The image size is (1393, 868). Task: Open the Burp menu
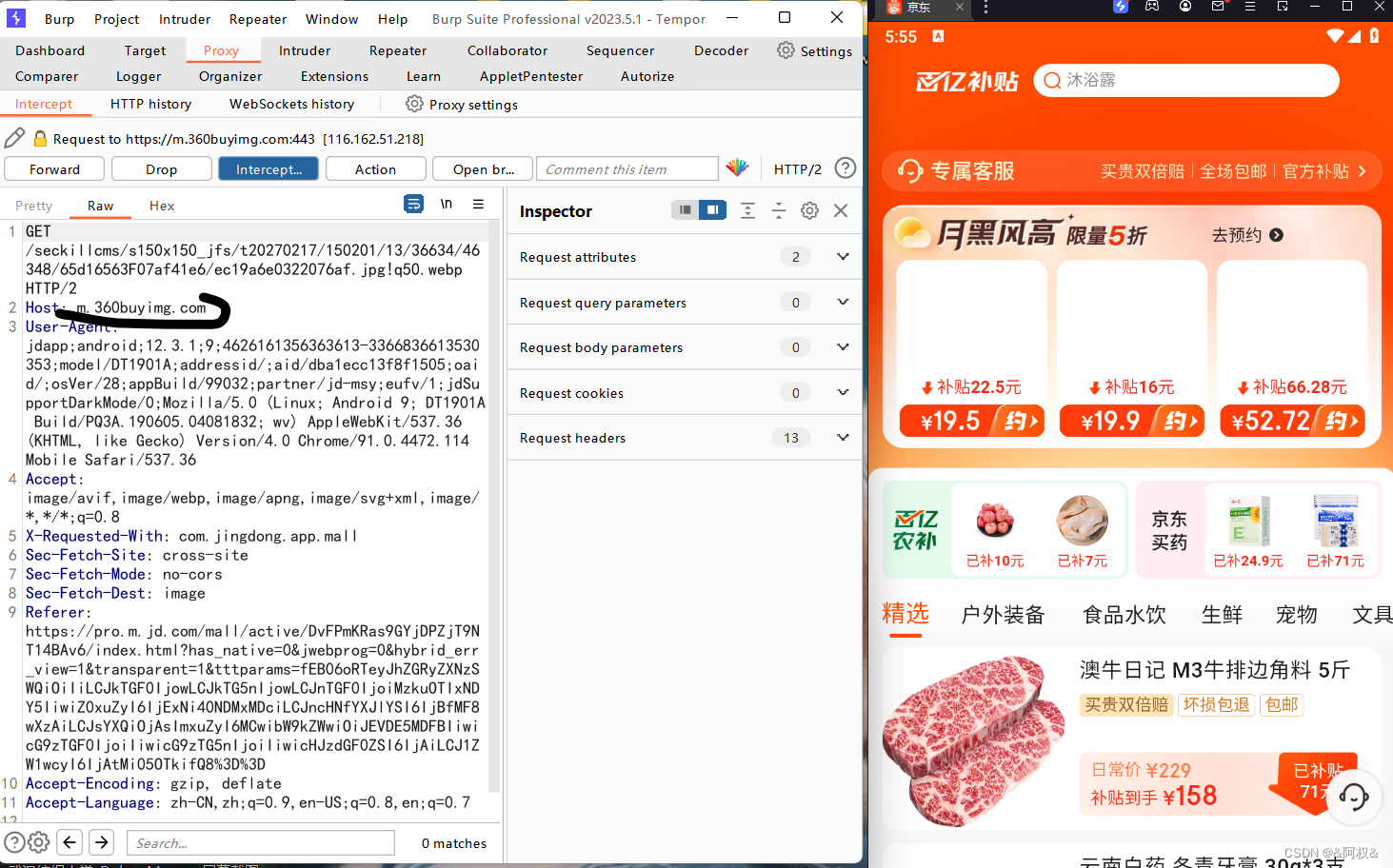59,19
